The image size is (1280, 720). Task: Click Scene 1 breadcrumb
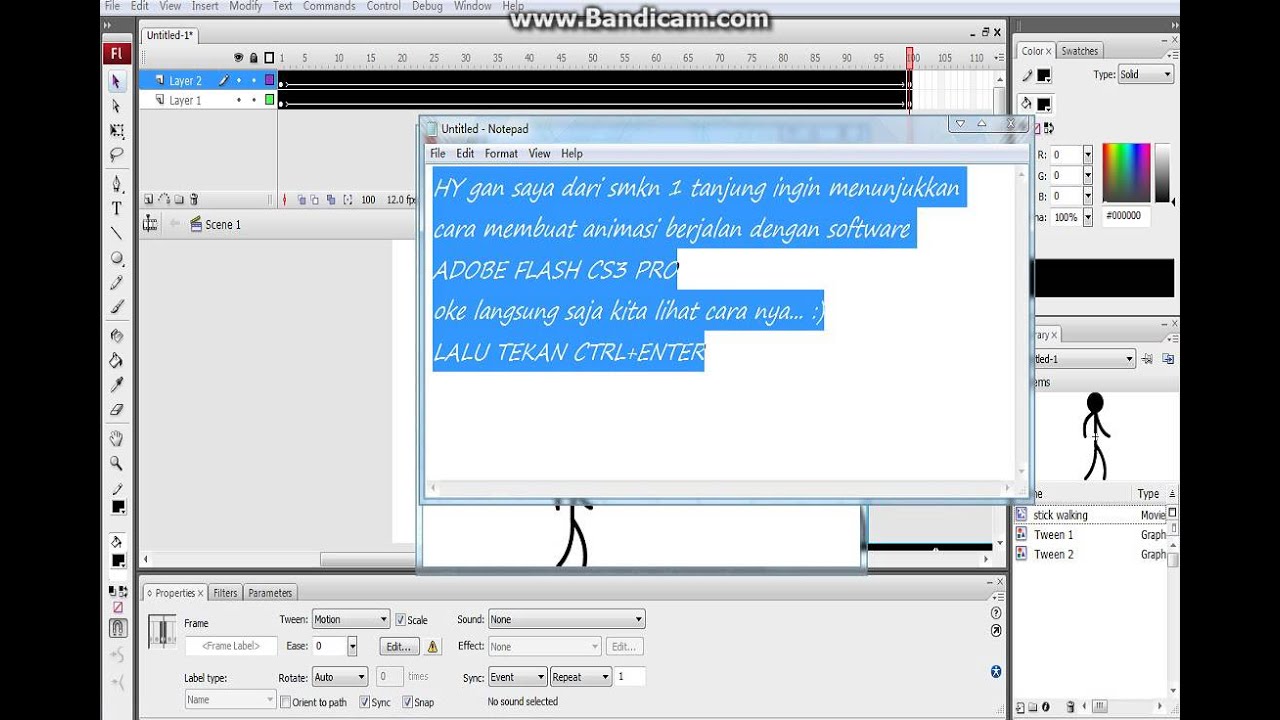216,225
